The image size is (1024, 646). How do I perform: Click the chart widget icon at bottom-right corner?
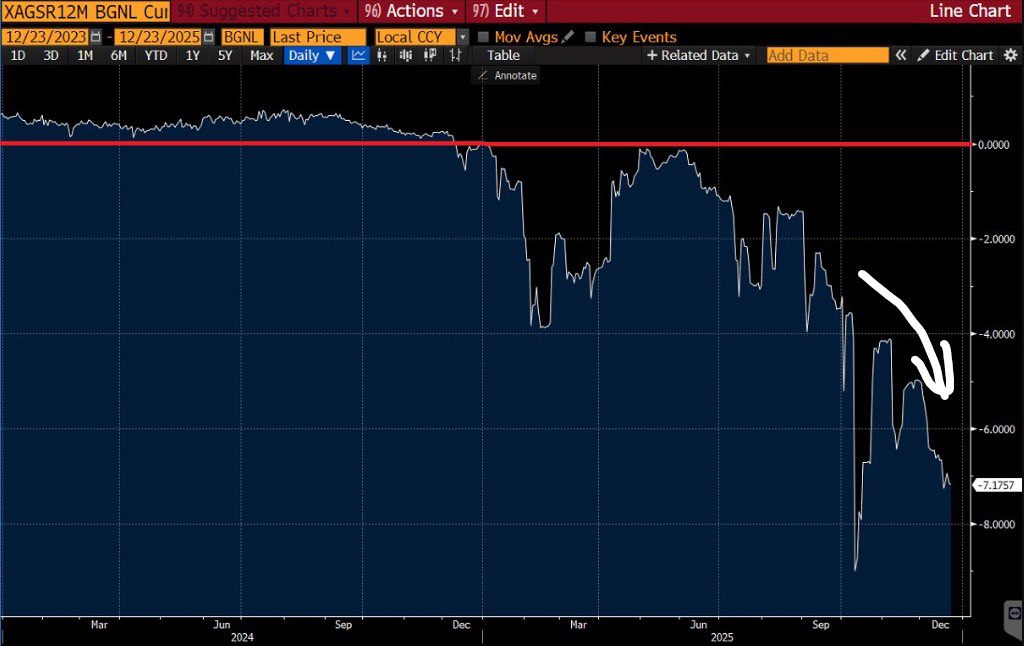tap(1014, 613)
